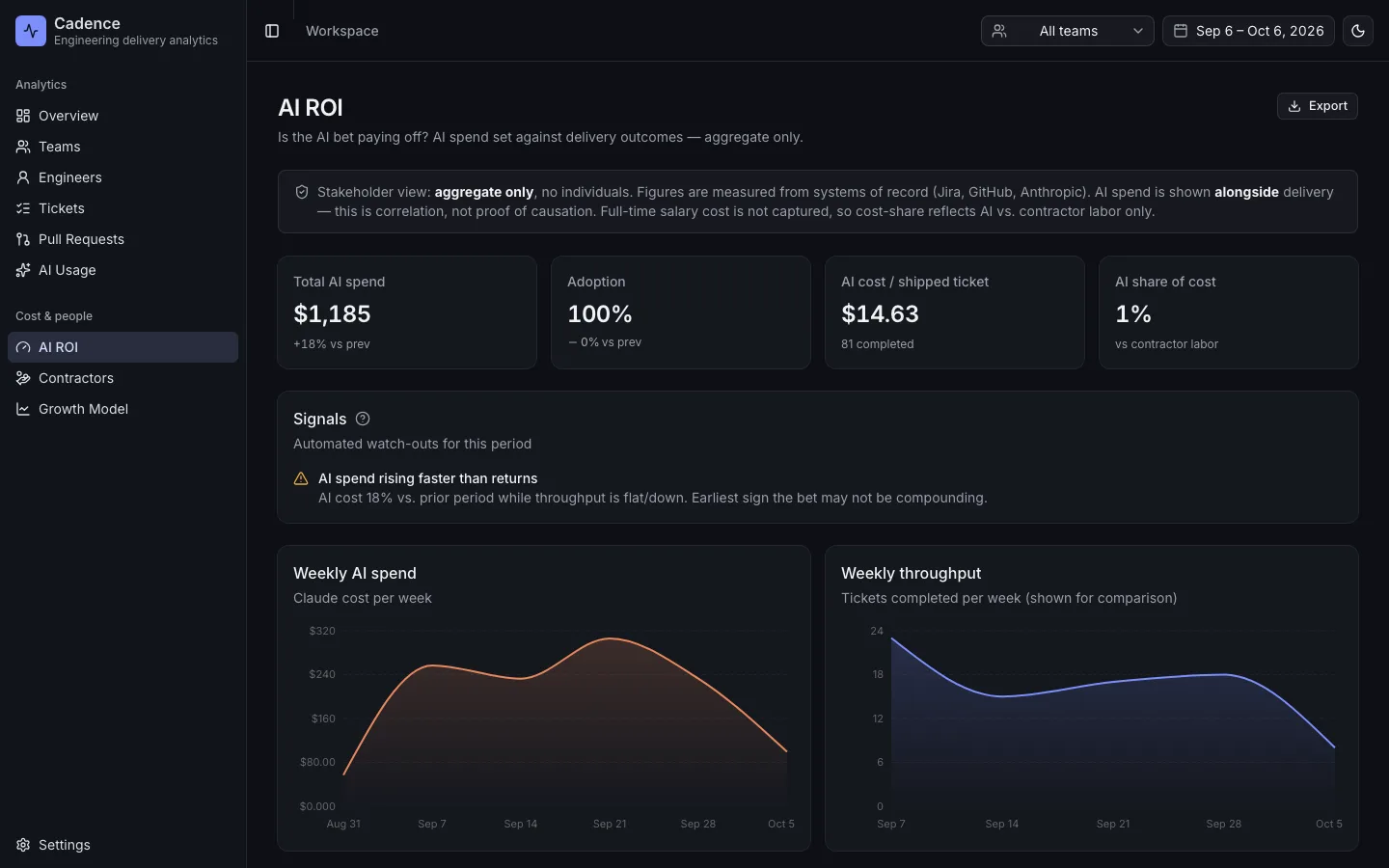Image resolution: width=1389 pixels, height=868 pixels.
Task: Open the Contractors page
Action: point(123,378)
